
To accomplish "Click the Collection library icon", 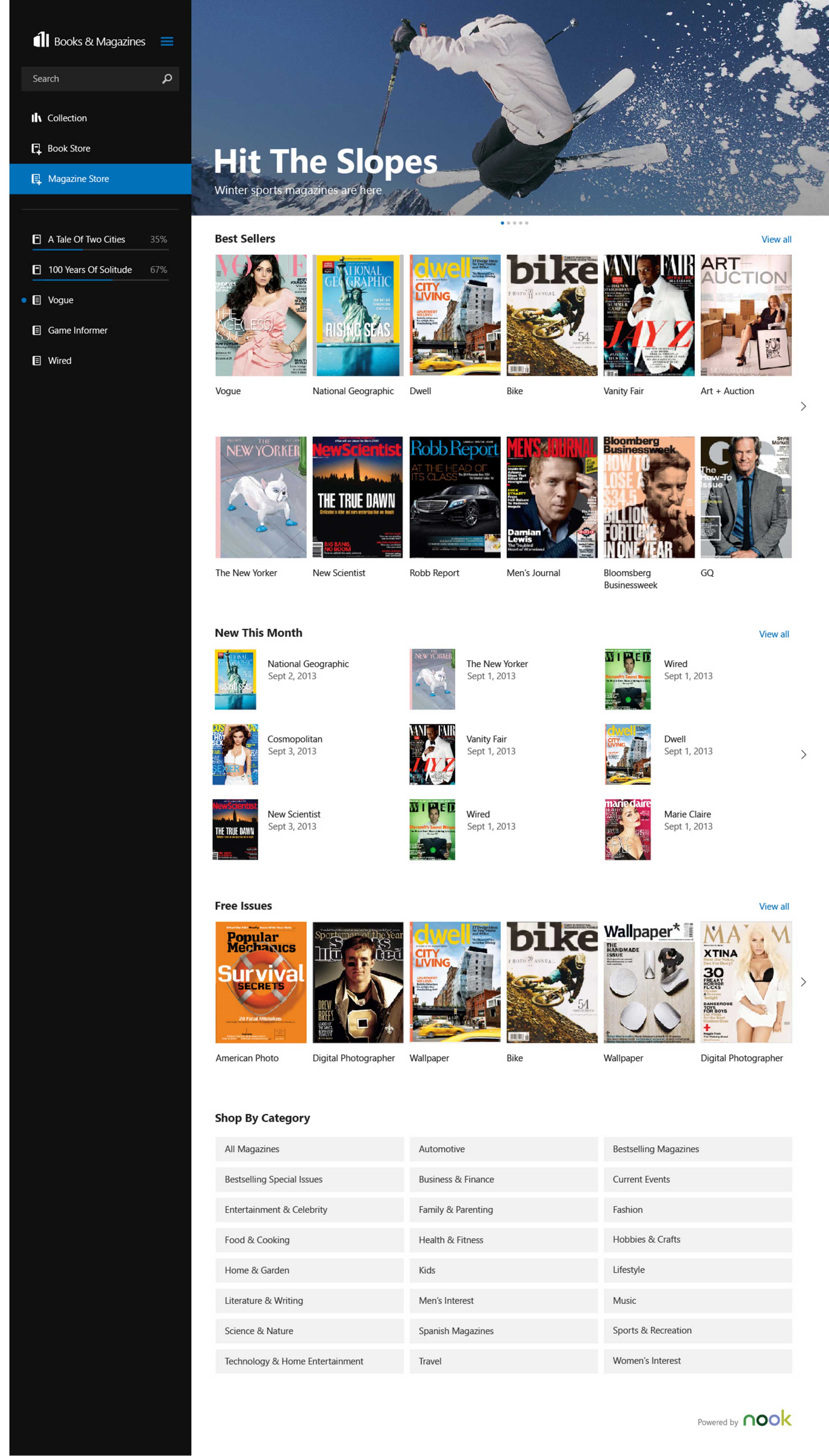I will 36,118.
